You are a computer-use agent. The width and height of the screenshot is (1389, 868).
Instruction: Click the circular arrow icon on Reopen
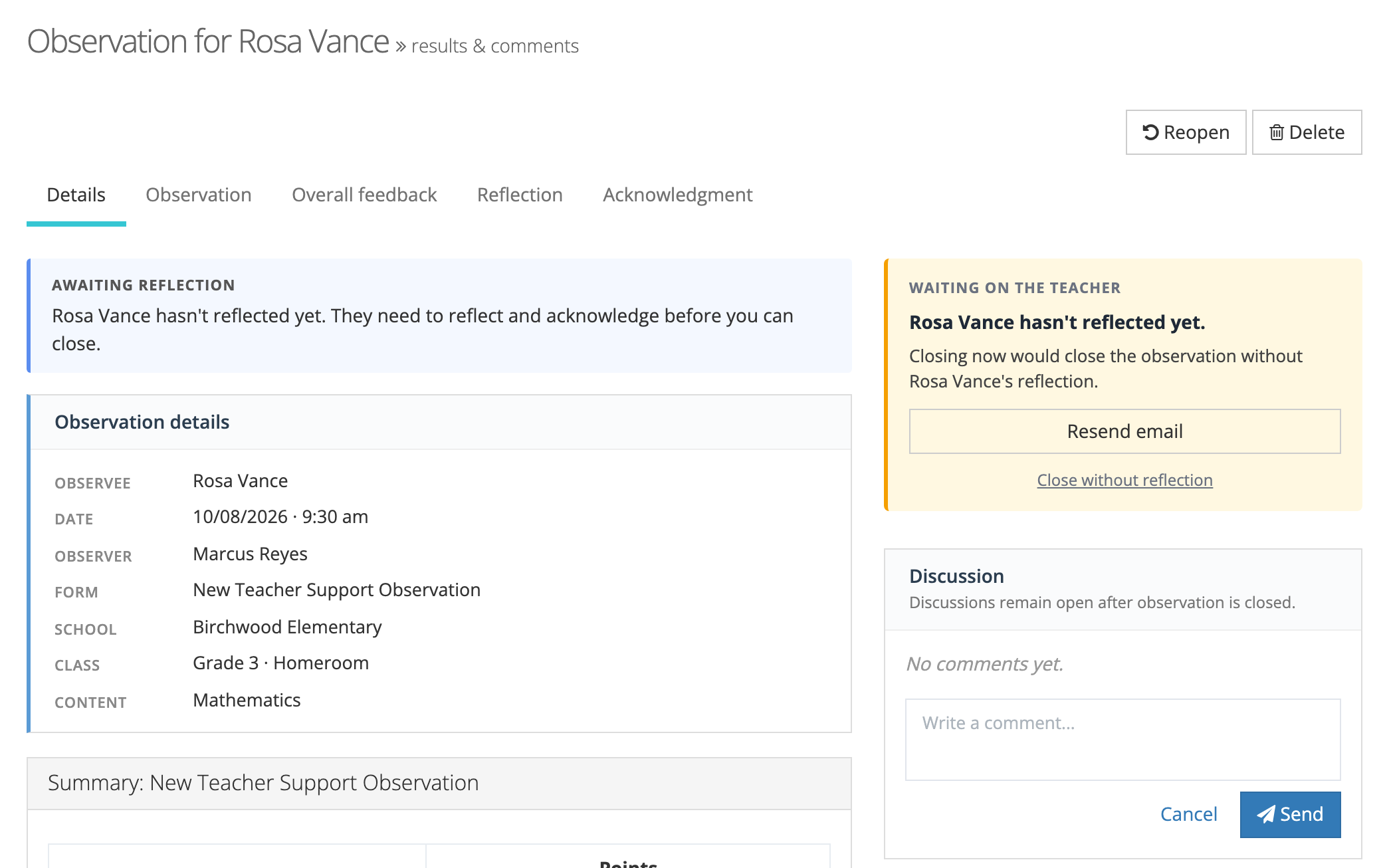click(1150, 132)
